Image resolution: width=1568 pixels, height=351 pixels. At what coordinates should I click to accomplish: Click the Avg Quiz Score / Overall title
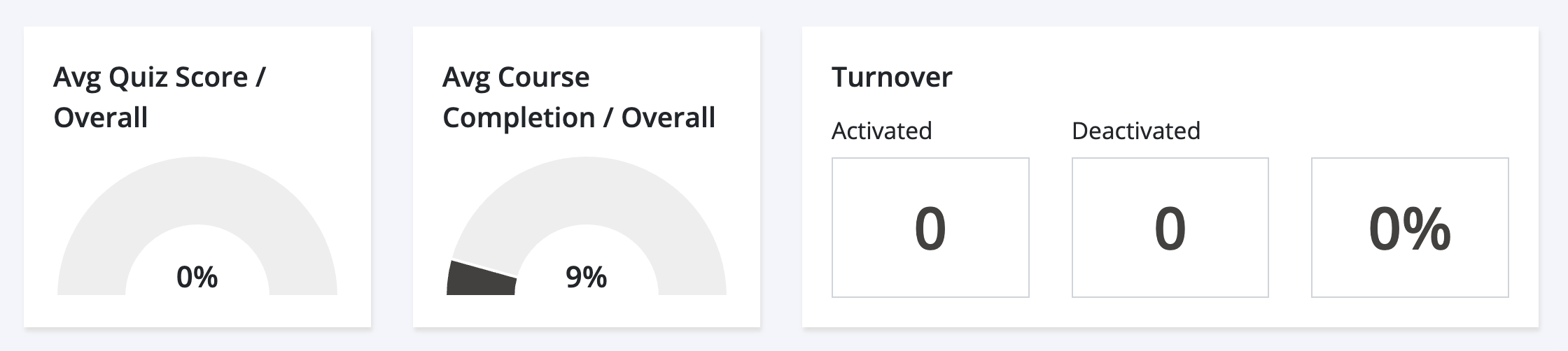160,97
